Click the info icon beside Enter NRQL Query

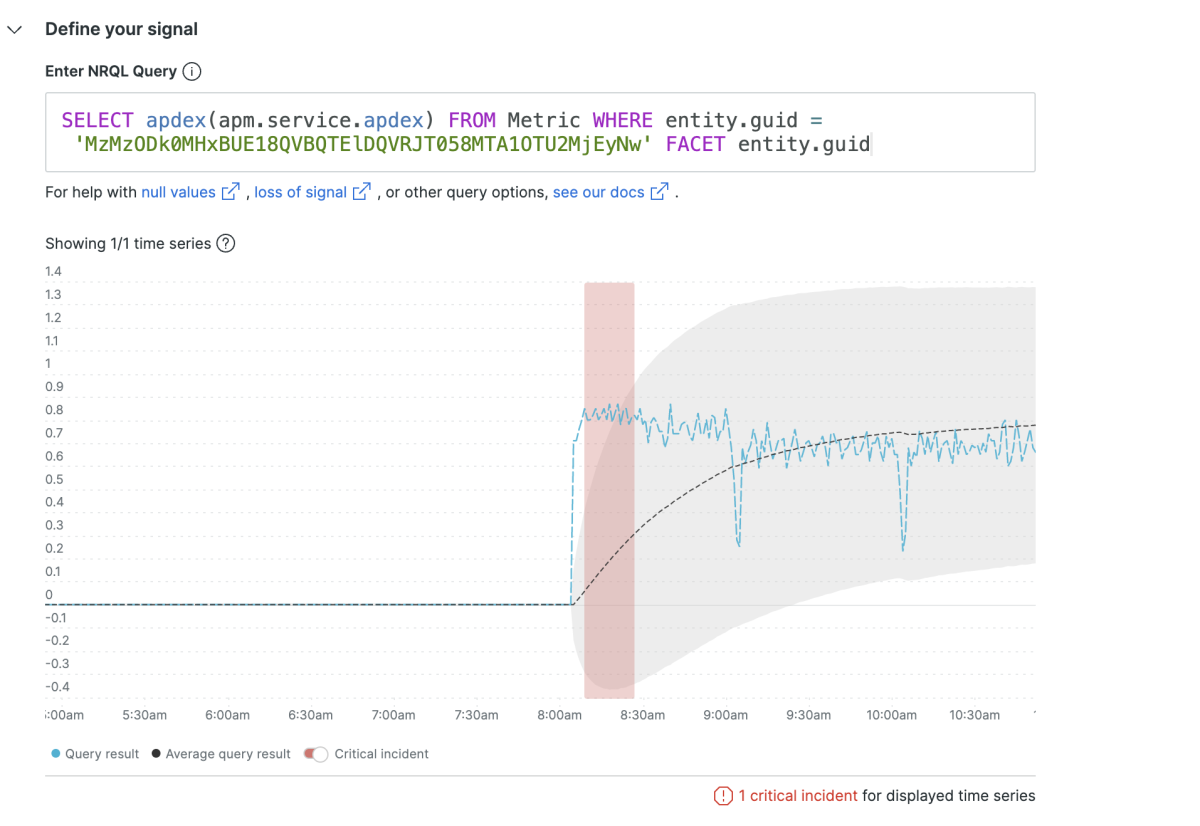click(x=192, y=71)
